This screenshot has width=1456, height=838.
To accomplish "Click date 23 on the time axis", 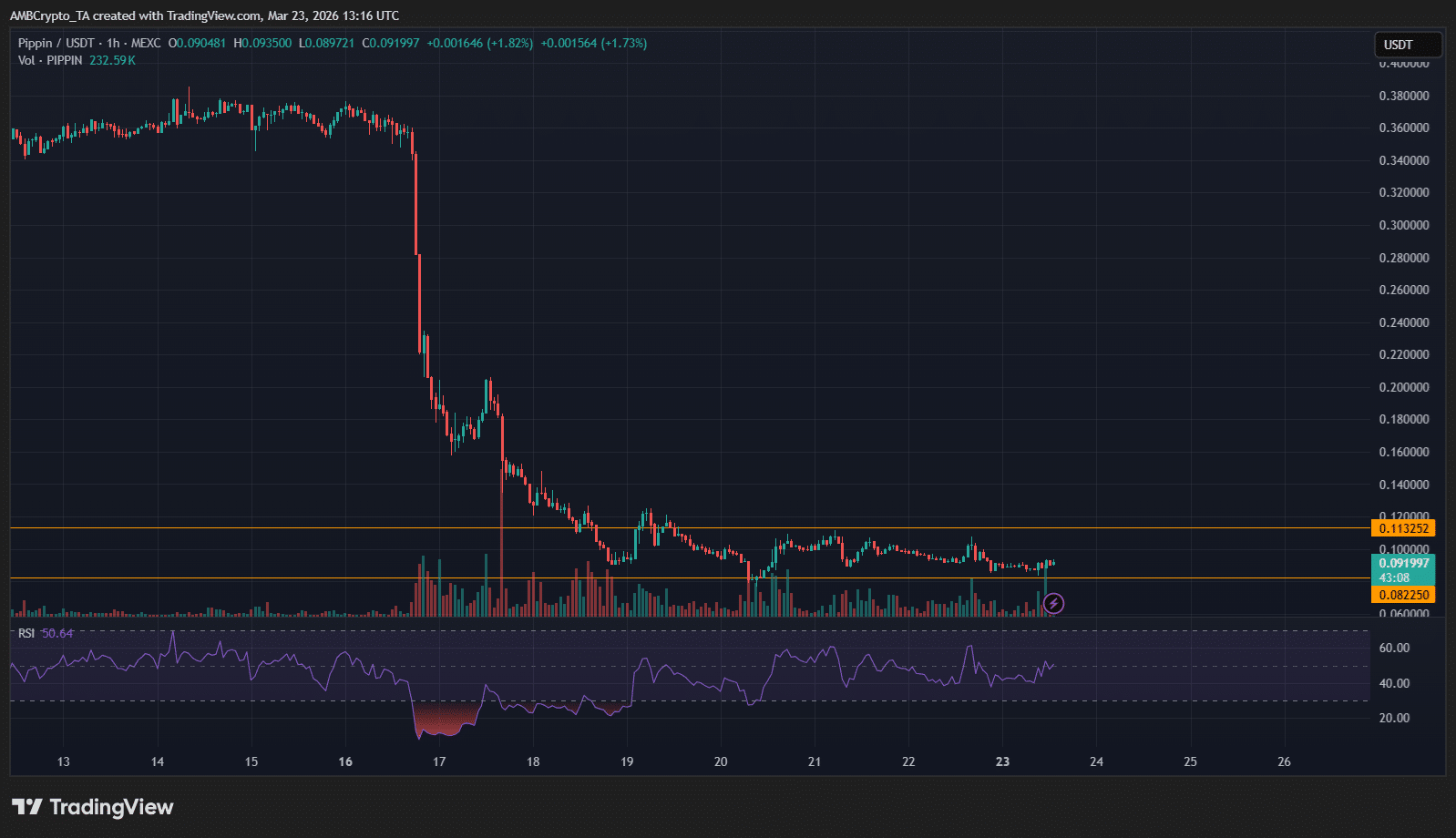I will 1002,761.
